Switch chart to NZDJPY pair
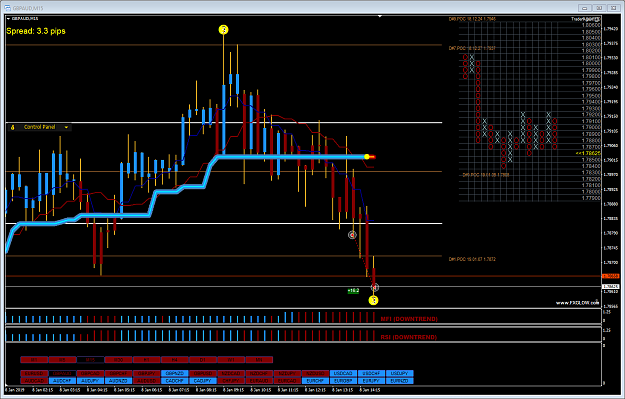Screen dimensions: 625x399 [x=287, y=373]
